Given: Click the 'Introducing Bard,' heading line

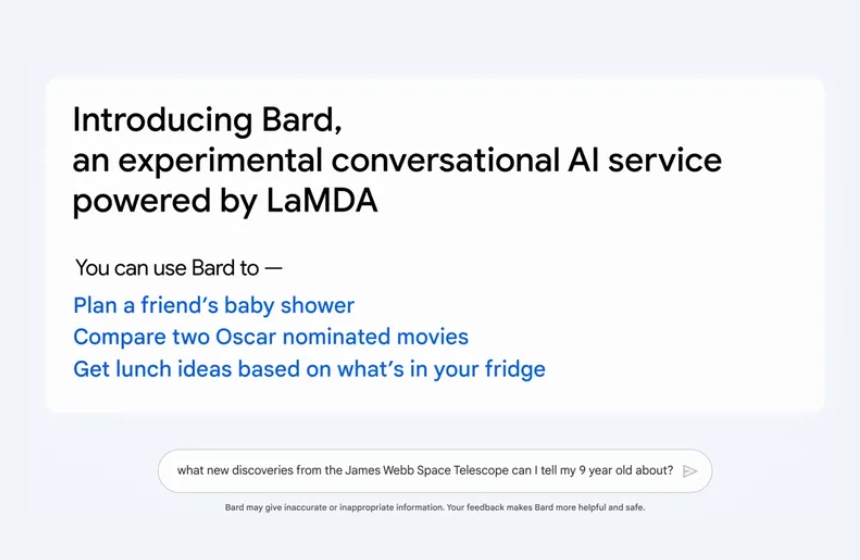Looking at the screenshot, I should click(x=207, y=120).
